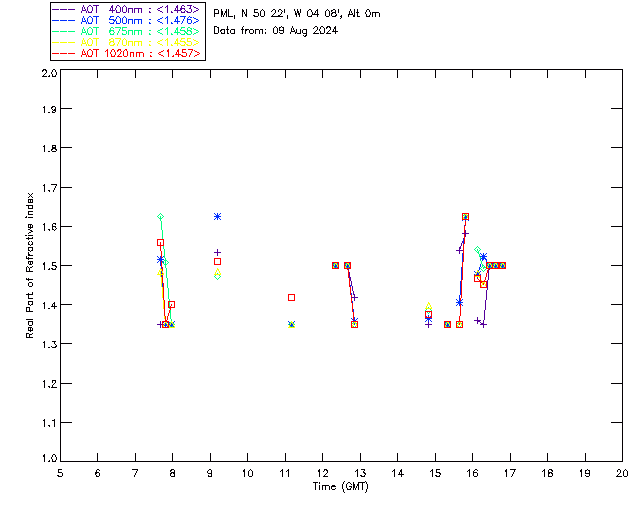Image resolution: width=640 pixels, height=512 pixels.
Task: Click the first 1.5 marker after 12h
Action: pos(336,265)
